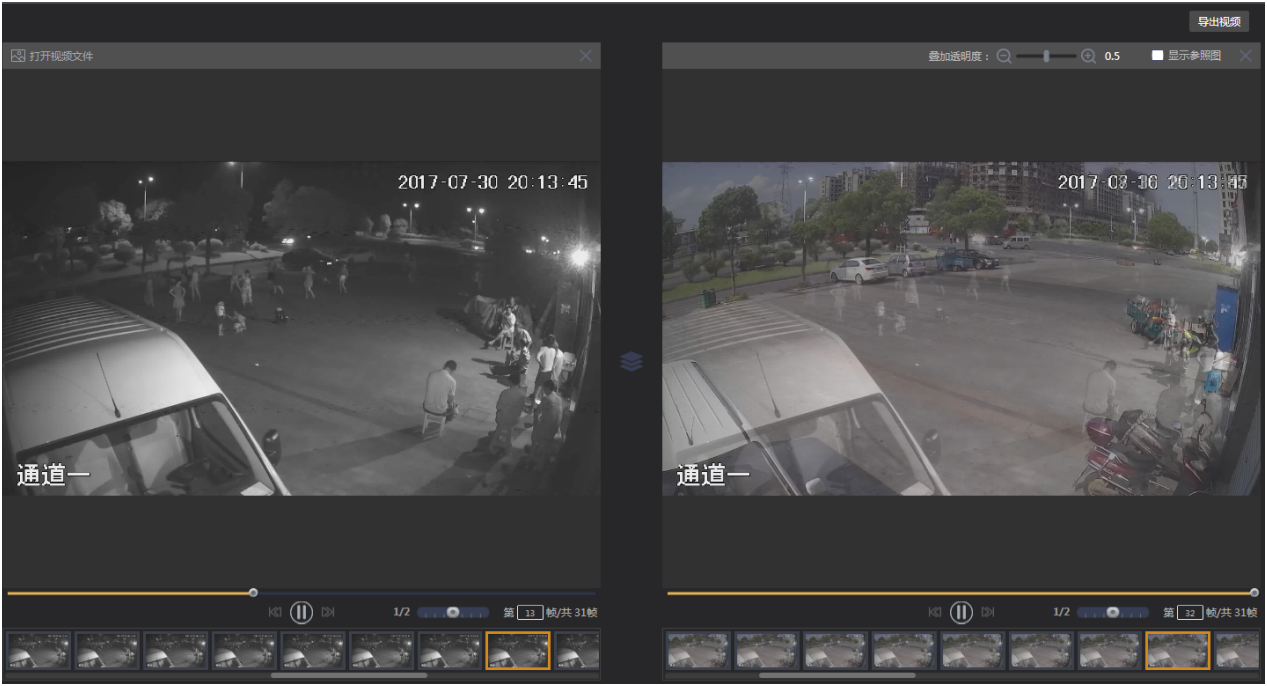Decrease overlay transparency with the minus icon

coord(1004,56)
